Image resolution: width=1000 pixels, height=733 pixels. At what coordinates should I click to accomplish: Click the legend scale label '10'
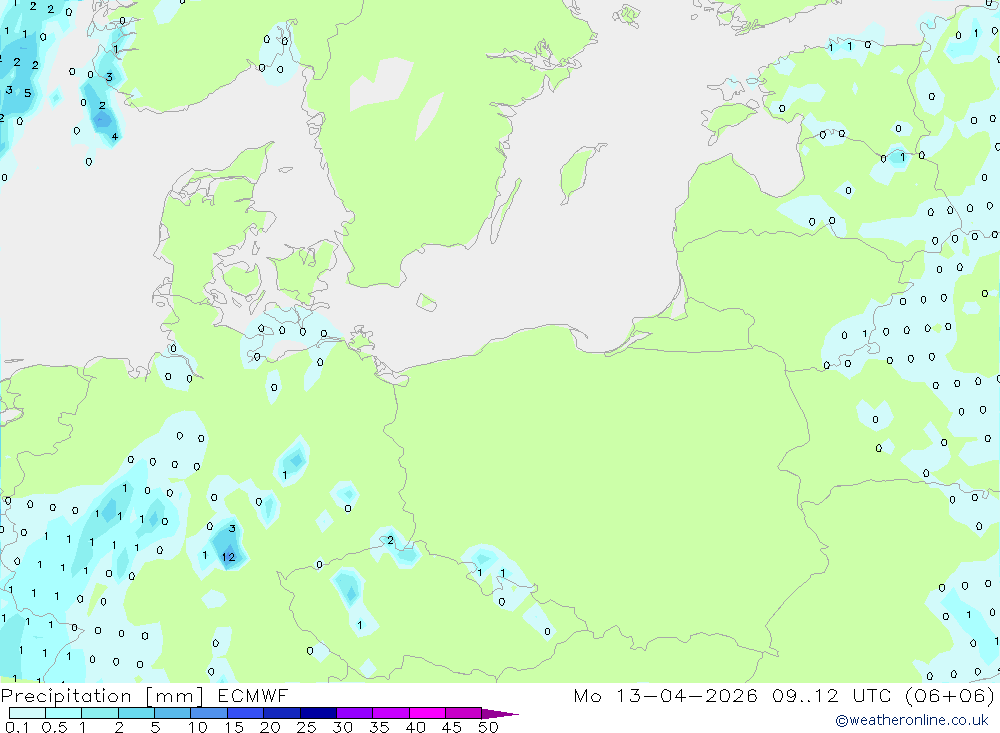click(x=198, y=727)
